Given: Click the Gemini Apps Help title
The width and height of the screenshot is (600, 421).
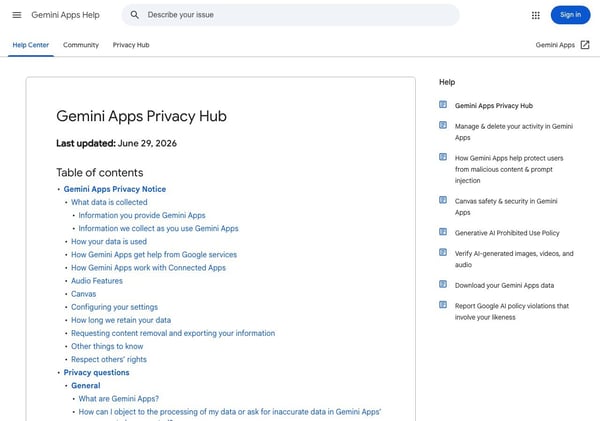Looking at the screenshot, I should click(x=65, y=15).
